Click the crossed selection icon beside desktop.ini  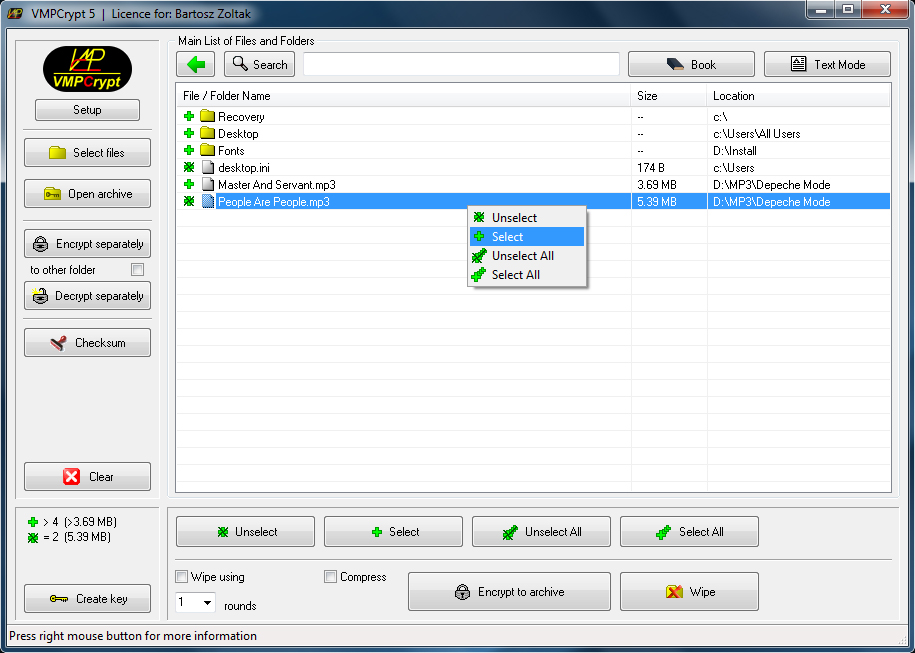(x=189, y=167)
